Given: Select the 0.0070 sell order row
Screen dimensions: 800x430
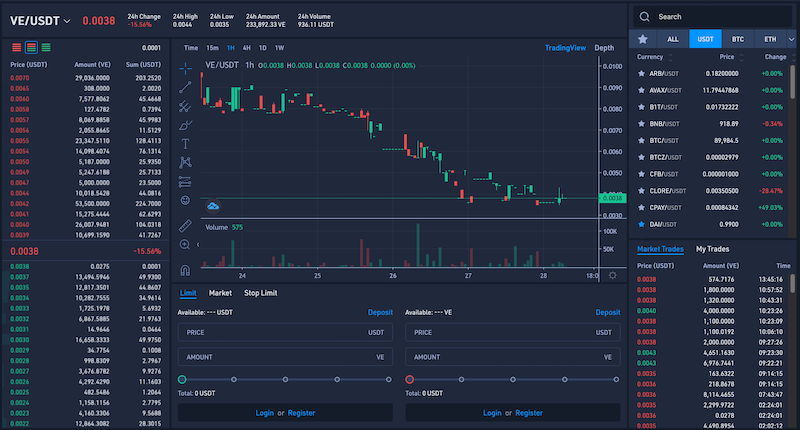Looking at the screenshot, I should pos(86,78).
